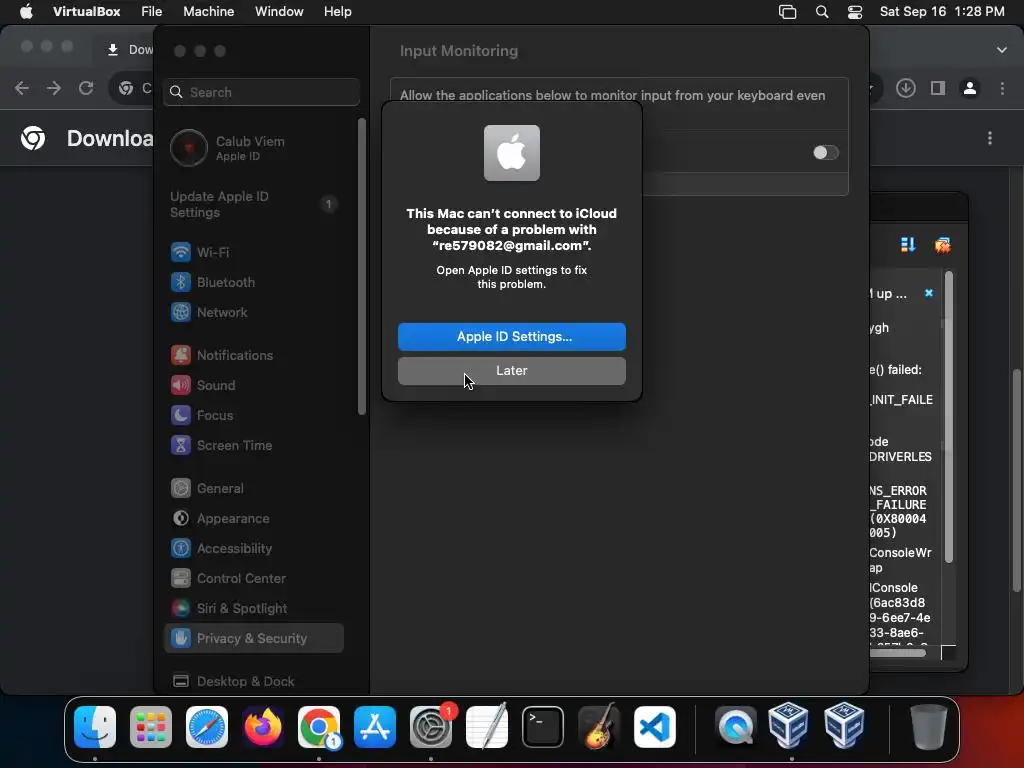
Task: Click the Downloads tab in Chrome
Action: tap(129, 50)
